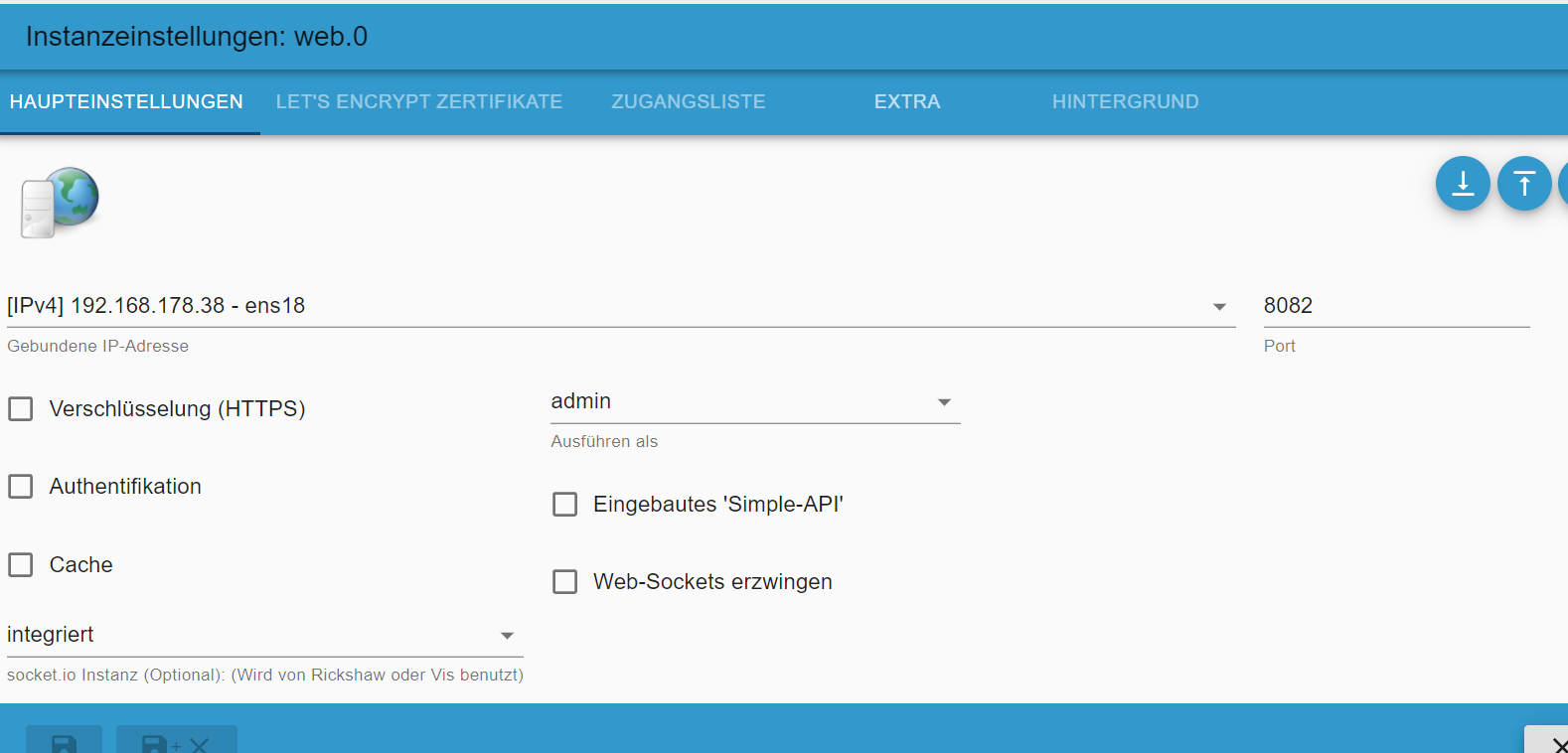Screen dimensions: 1568x753
Task: Check the Web-Sockets erzwingen option
Action: click(565, 582)
